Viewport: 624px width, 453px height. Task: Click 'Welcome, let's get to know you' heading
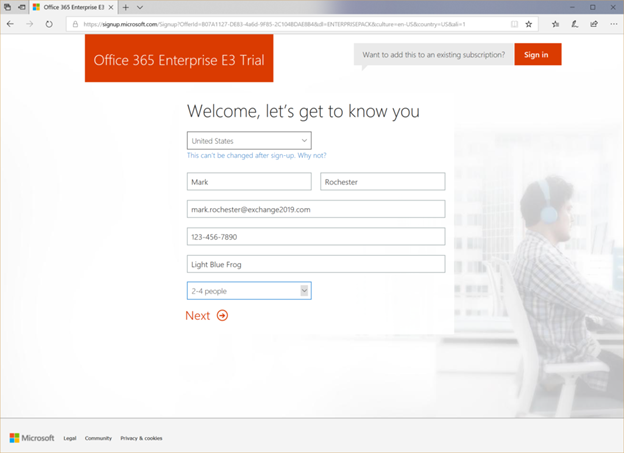[x=303, y=111]
